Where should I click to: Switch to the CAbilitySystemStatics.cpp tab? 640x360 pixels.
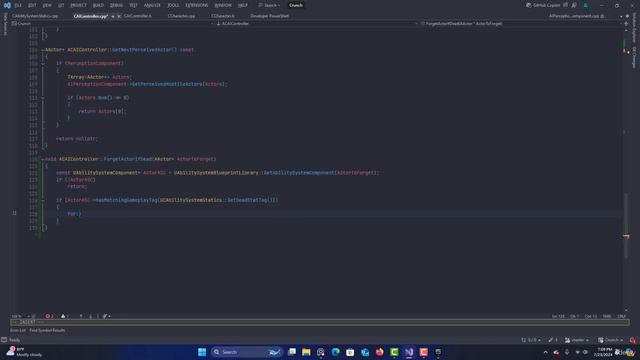pos(35,16)
